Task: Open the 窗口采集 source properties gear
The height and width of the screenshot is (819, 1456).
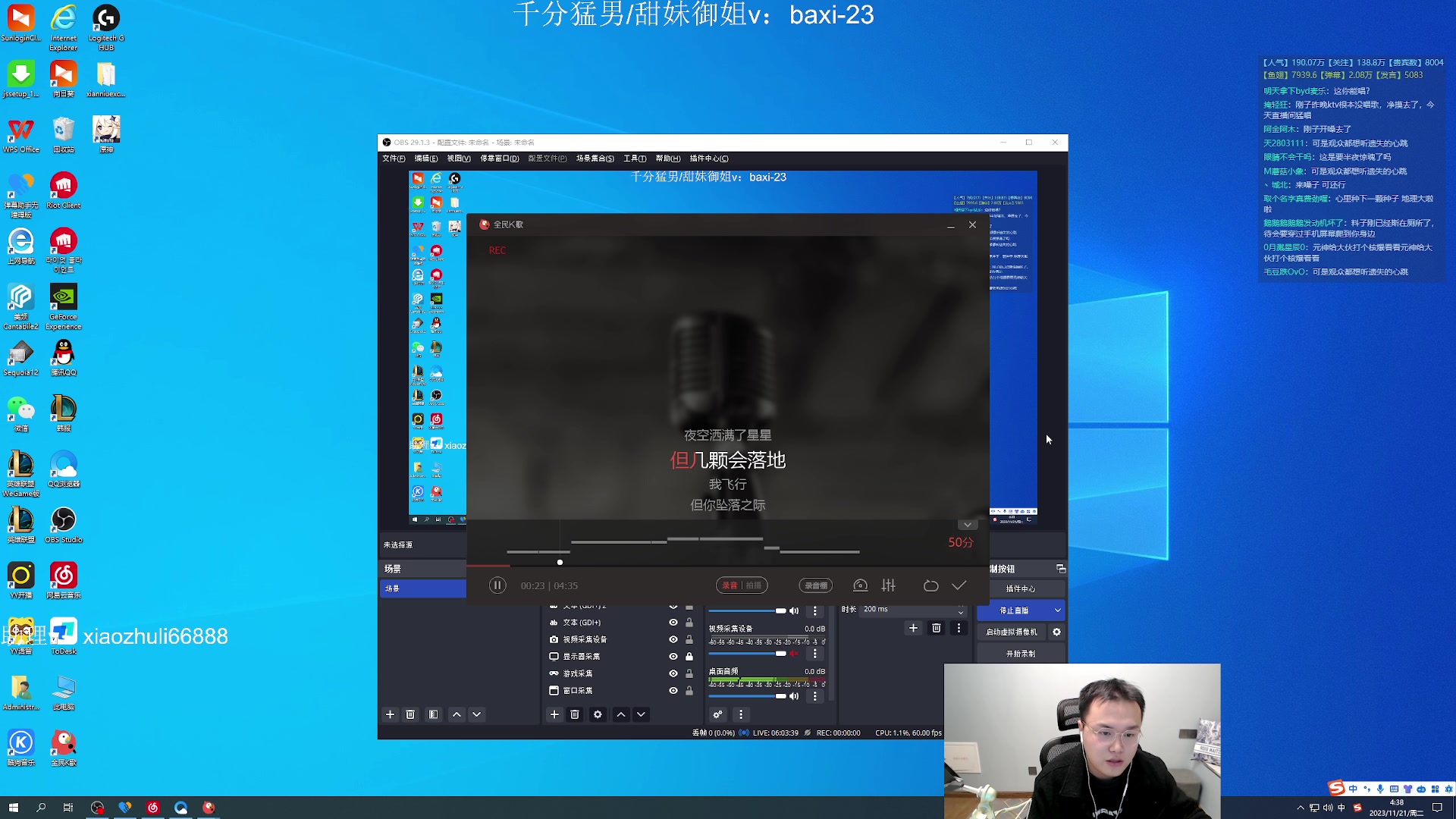Action: (598, 714)
